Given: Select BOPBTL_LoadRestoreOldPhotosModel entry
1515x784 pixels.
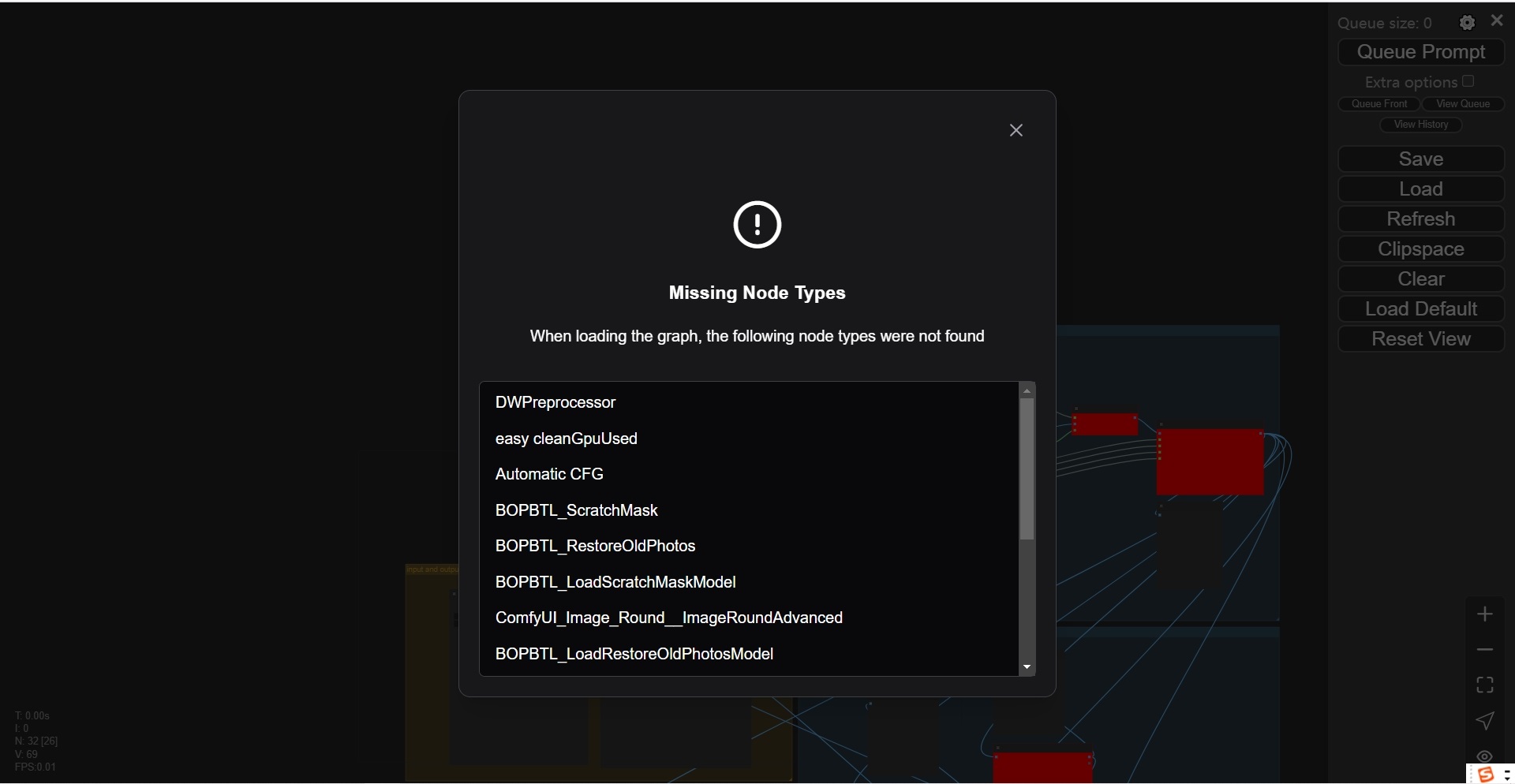Looking at the screenshot, I should [x=634, y=654].
